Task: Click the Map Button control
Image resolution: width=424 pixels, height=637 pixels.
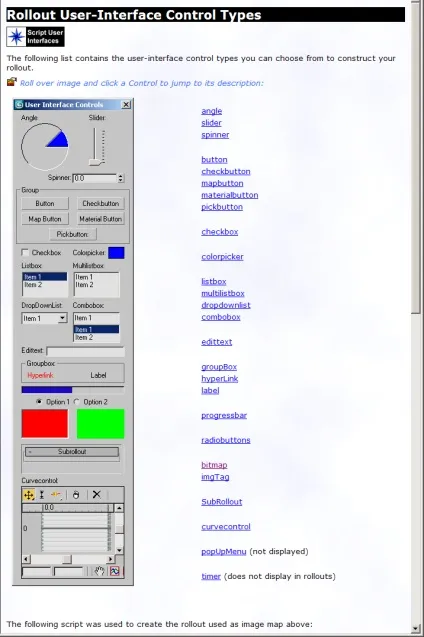Action: coord(45,219)
